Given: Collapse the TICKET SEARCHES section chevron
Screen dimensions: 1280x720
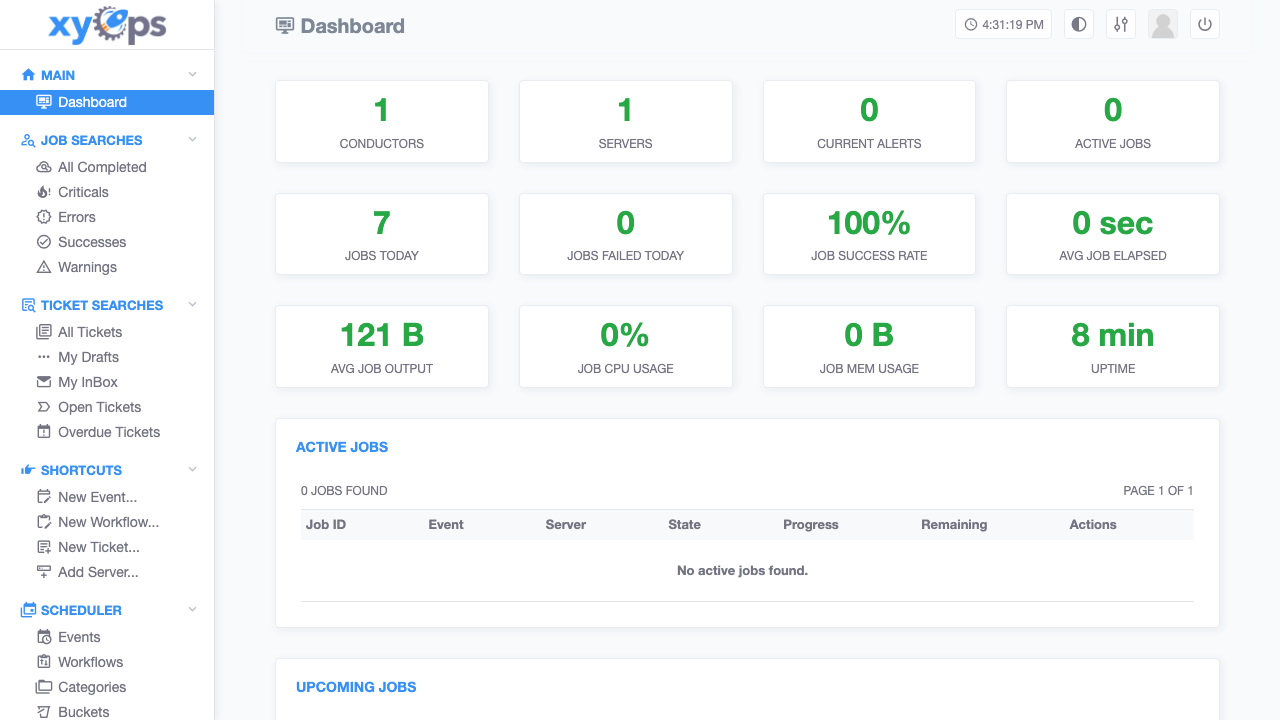Looking at the screenshot, I should coord(193,305).
